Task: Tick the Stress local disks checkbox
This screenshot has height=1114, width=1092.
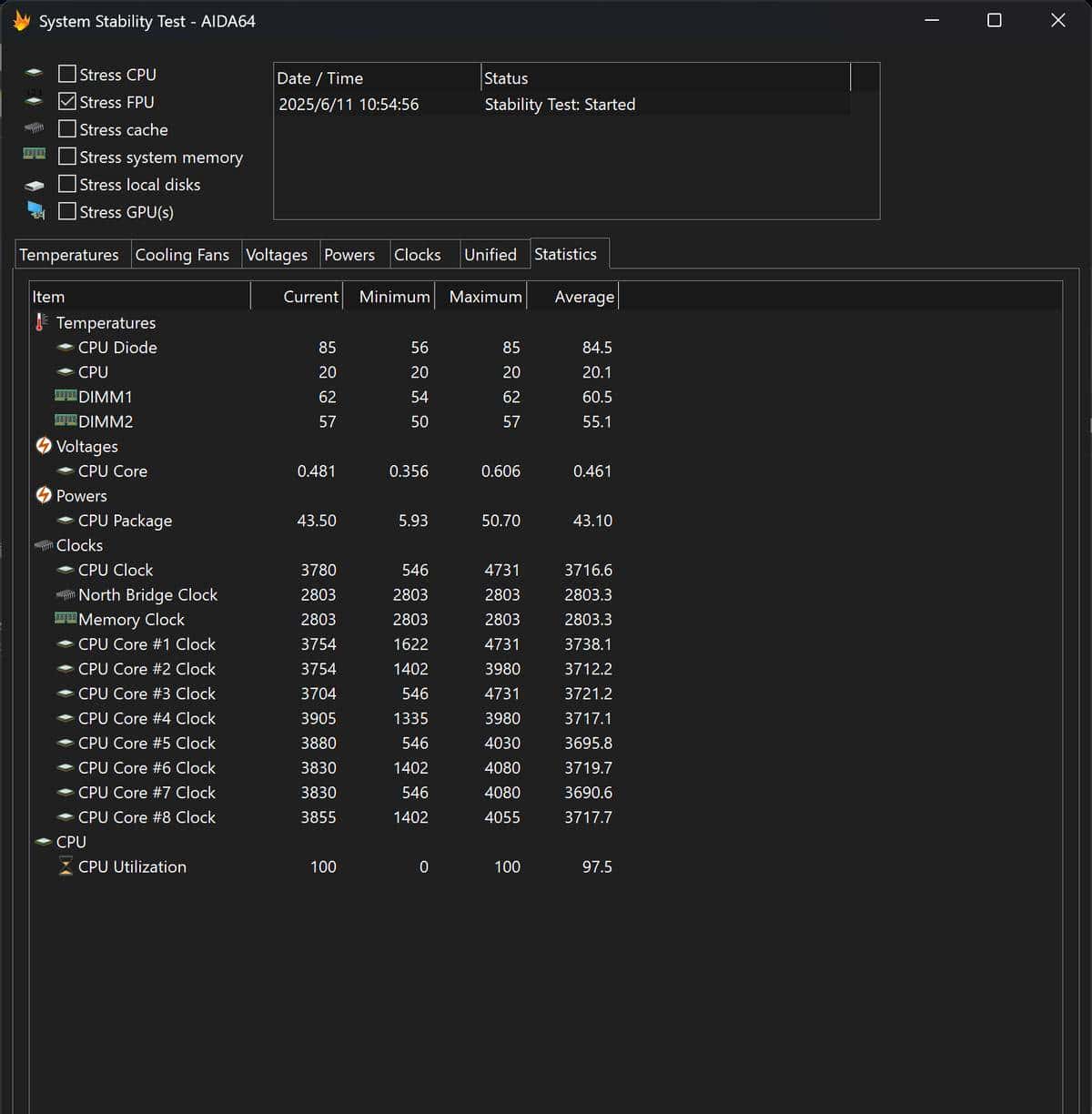Action: (67, 184)
